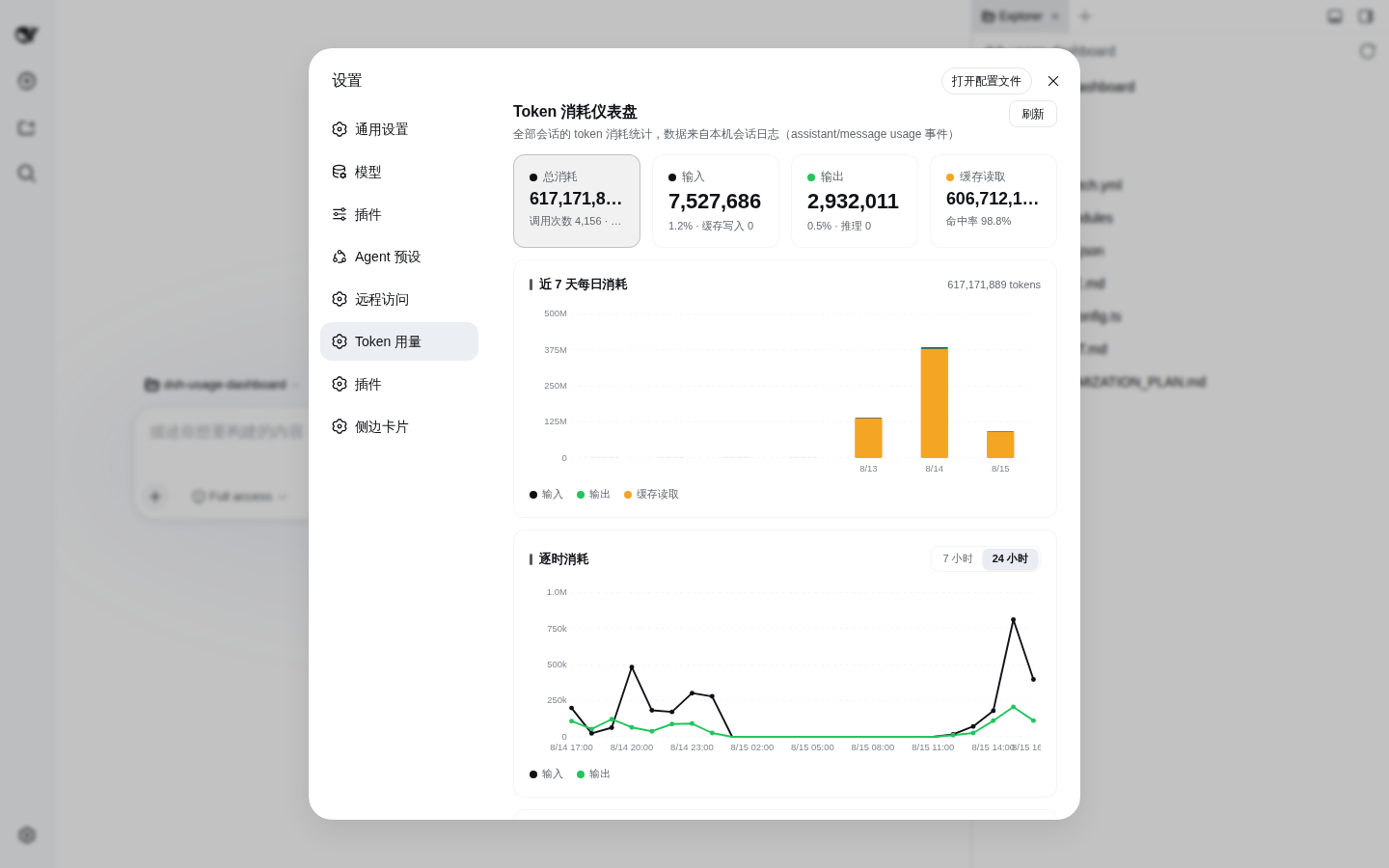Viewport: 1389px width, 868px height.
Task: Open Agent 预设 settings
Action: [x=399, y=257]
